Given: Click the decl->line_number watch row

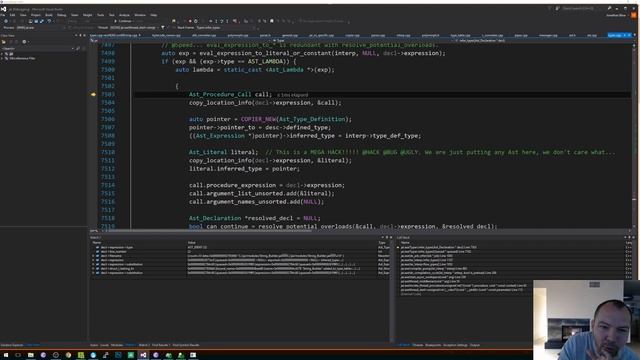Looking at the screenshot, I should [240, 251].
